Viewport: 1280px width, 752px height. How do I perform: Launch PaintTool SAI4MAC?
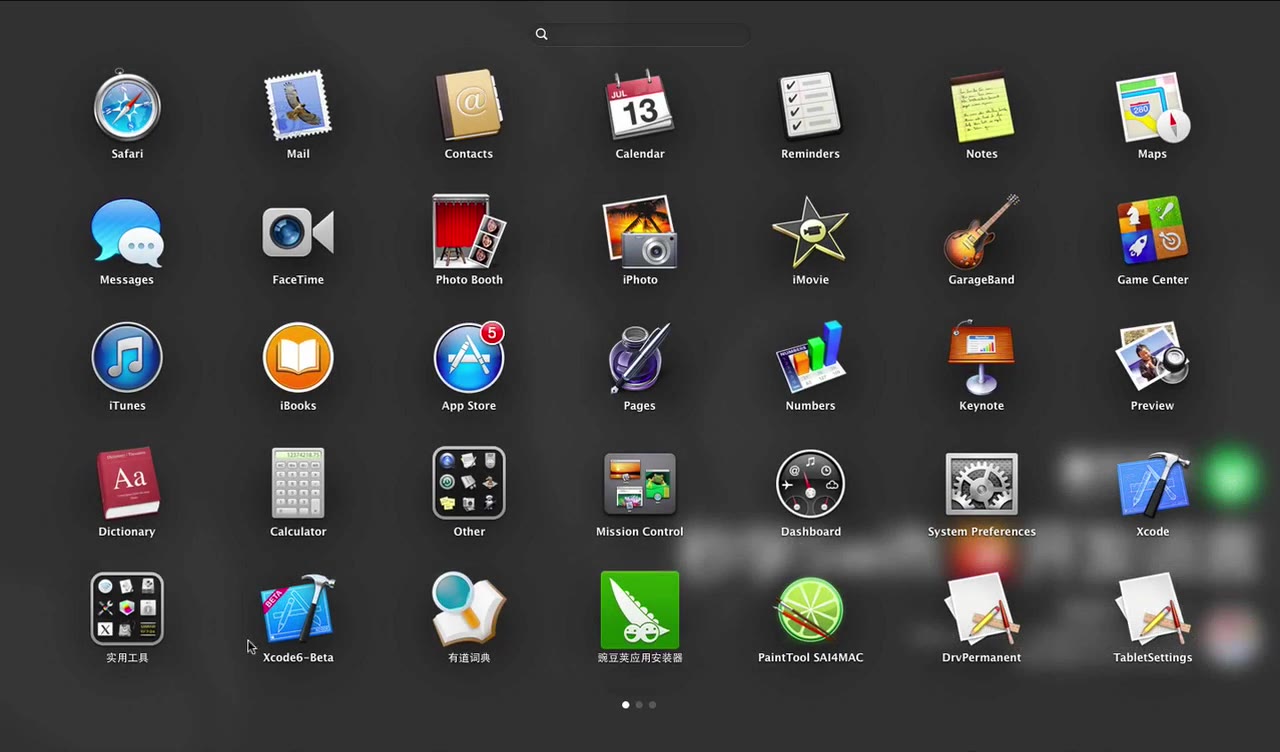tap(810, 609)
